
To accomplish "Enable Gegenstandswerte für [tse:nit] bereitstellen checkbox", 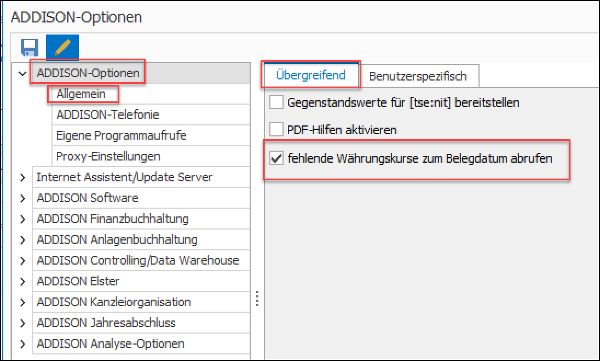I will [276, 103].
